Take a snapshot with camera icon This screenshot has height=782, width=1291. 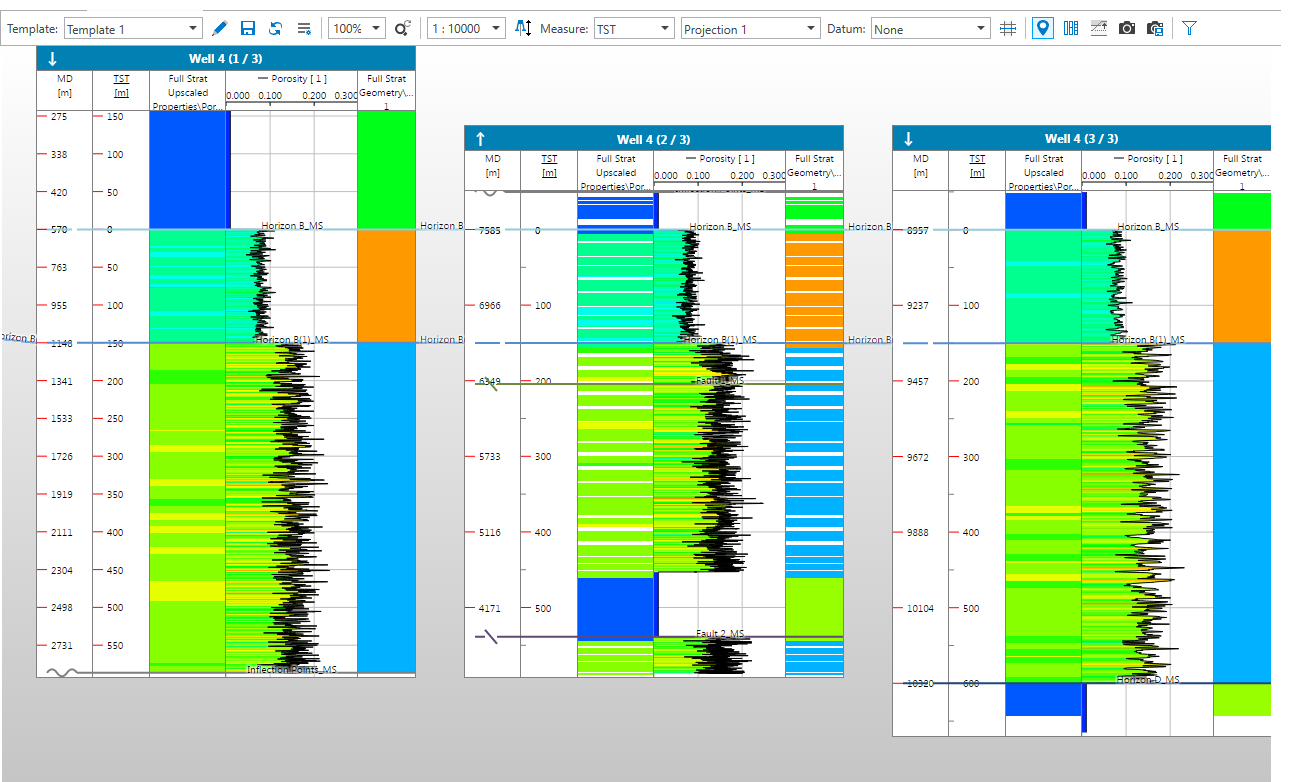(x=1127, y=29)
